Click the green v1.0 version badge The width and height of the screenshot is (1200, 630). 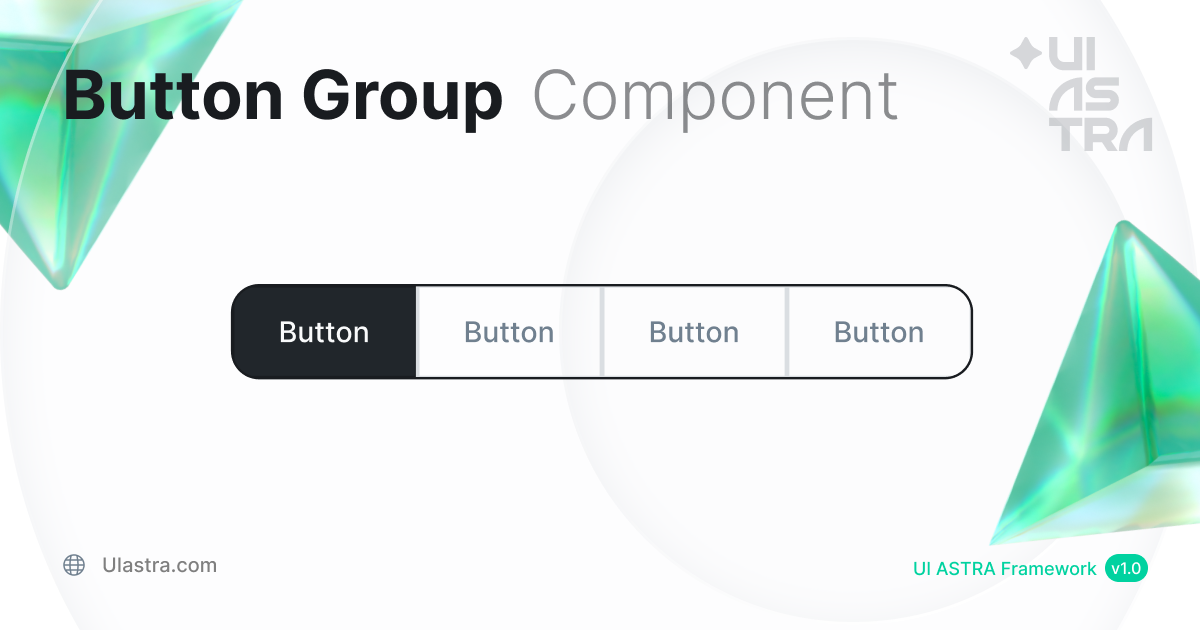click(1126, 569)
